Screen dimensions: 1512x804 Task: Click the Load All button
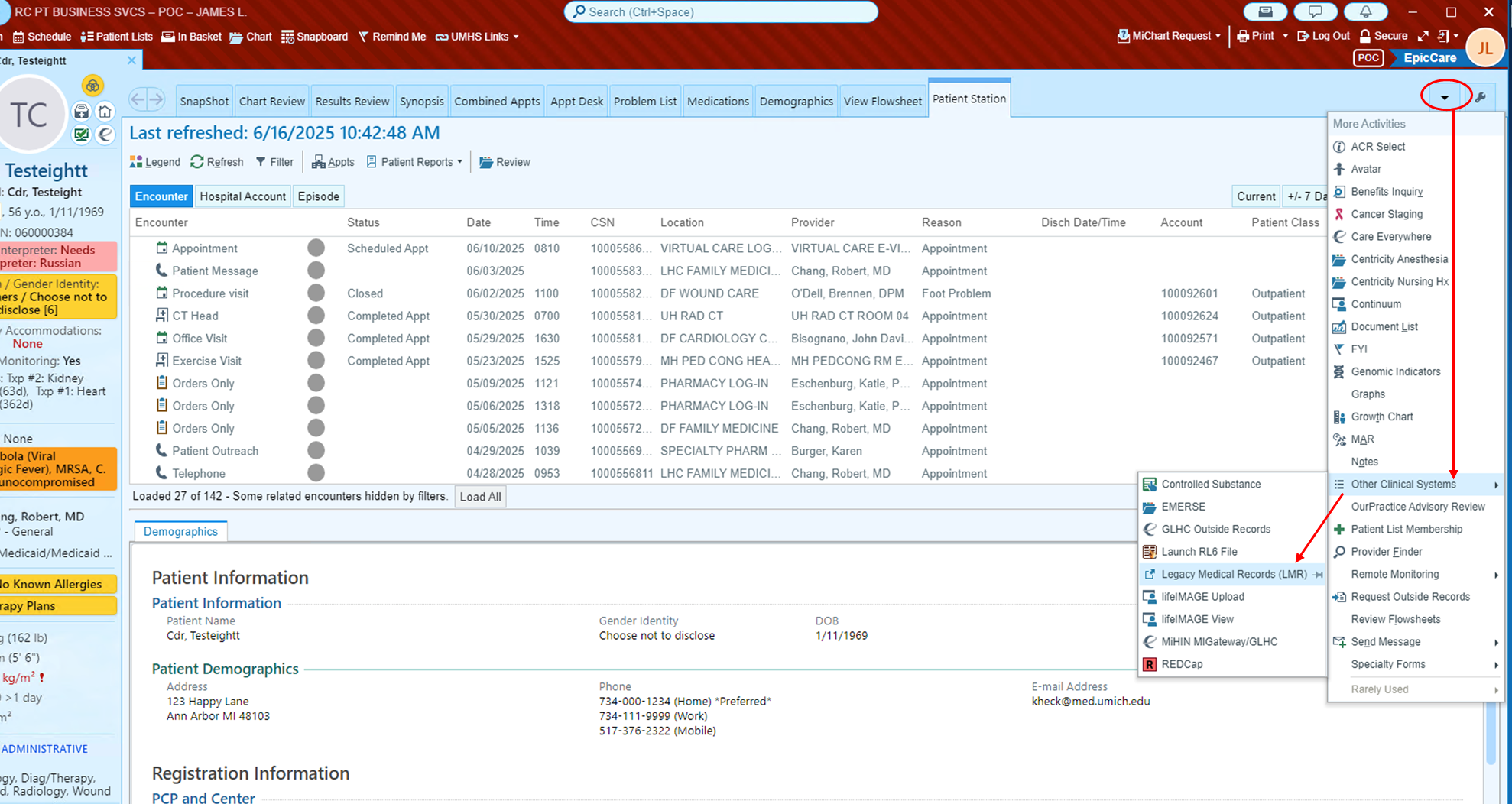[480, 497]
